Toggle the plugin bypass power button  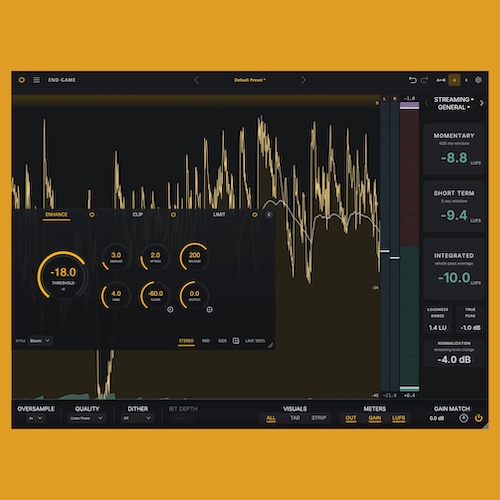[479, 418]
